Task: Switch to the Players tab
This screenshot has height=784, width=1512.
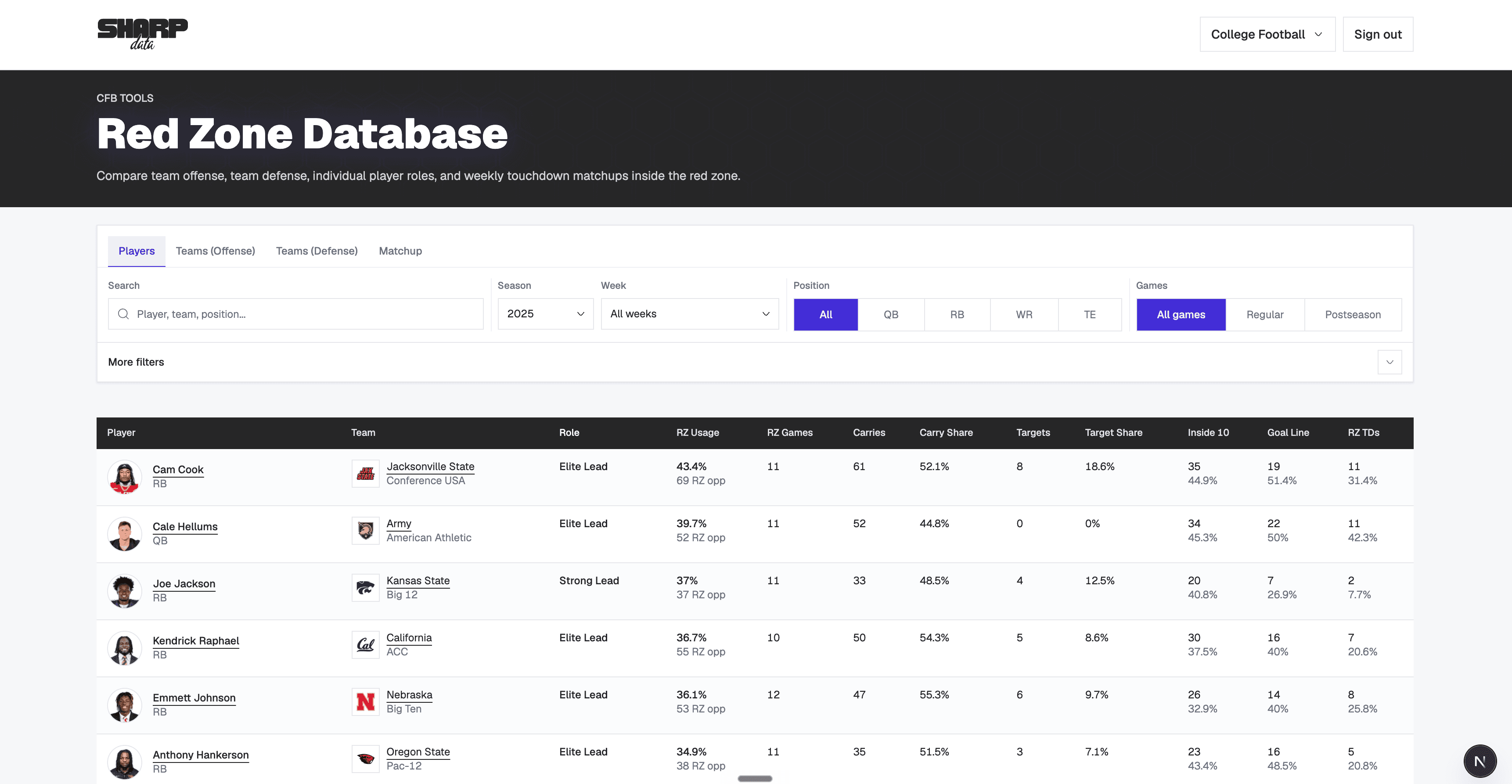Action: [137, 251]
